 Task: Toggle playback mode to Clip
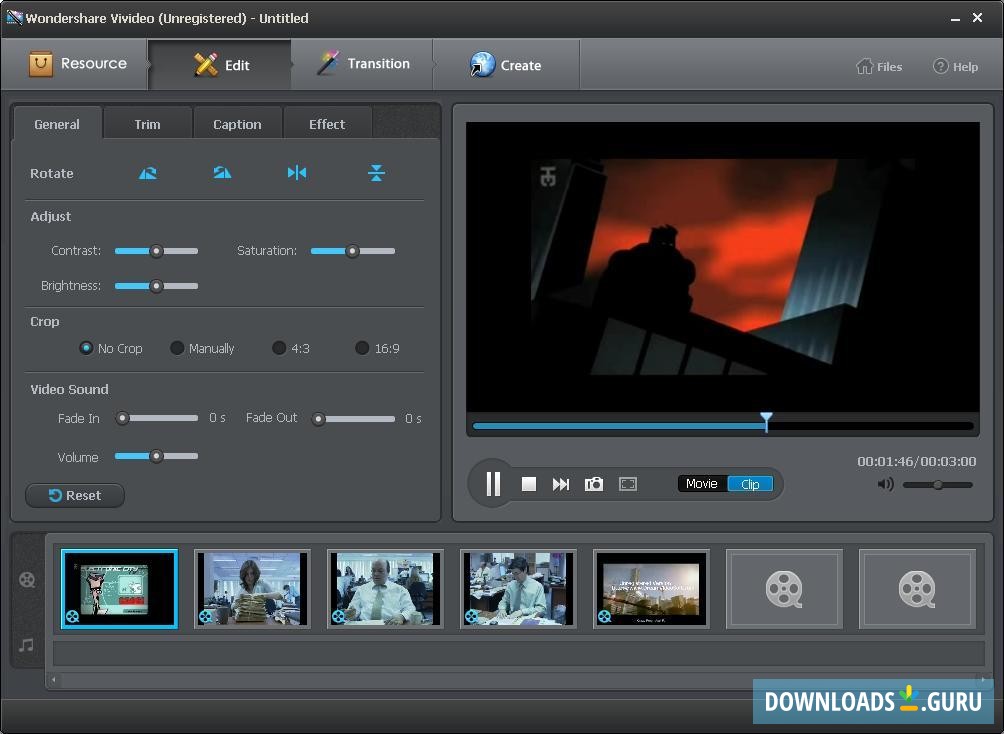750,483
